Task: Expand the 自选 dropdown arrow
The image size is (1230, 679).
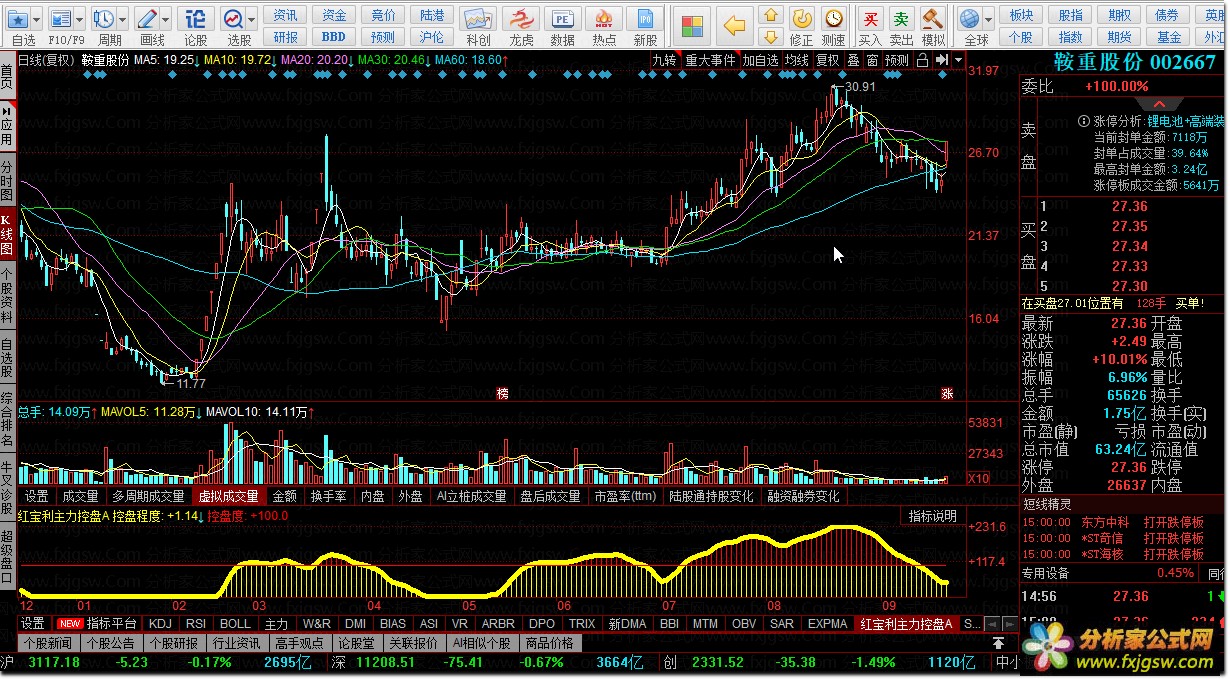Action: pos(37,19)
